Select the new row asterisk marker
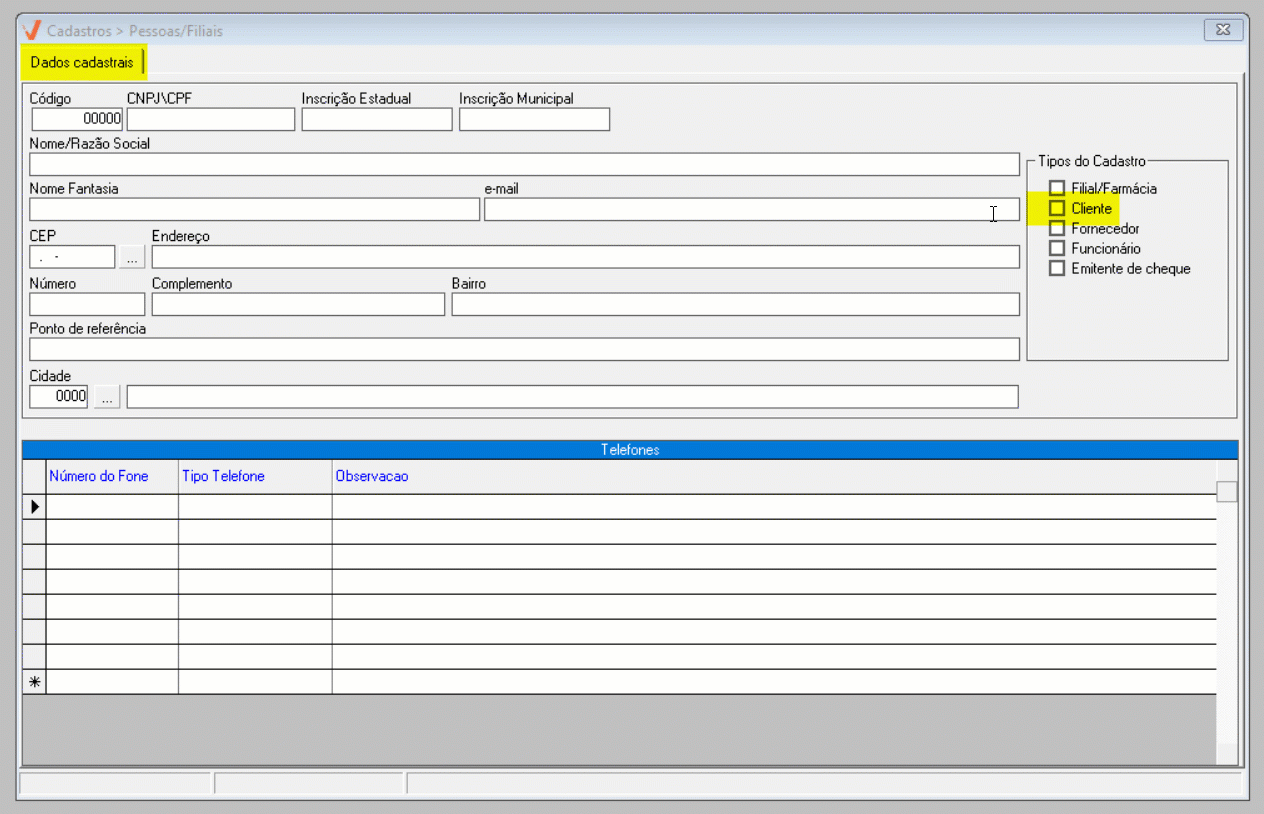This screenshot has width=1264, height=814. click(34, 682)
